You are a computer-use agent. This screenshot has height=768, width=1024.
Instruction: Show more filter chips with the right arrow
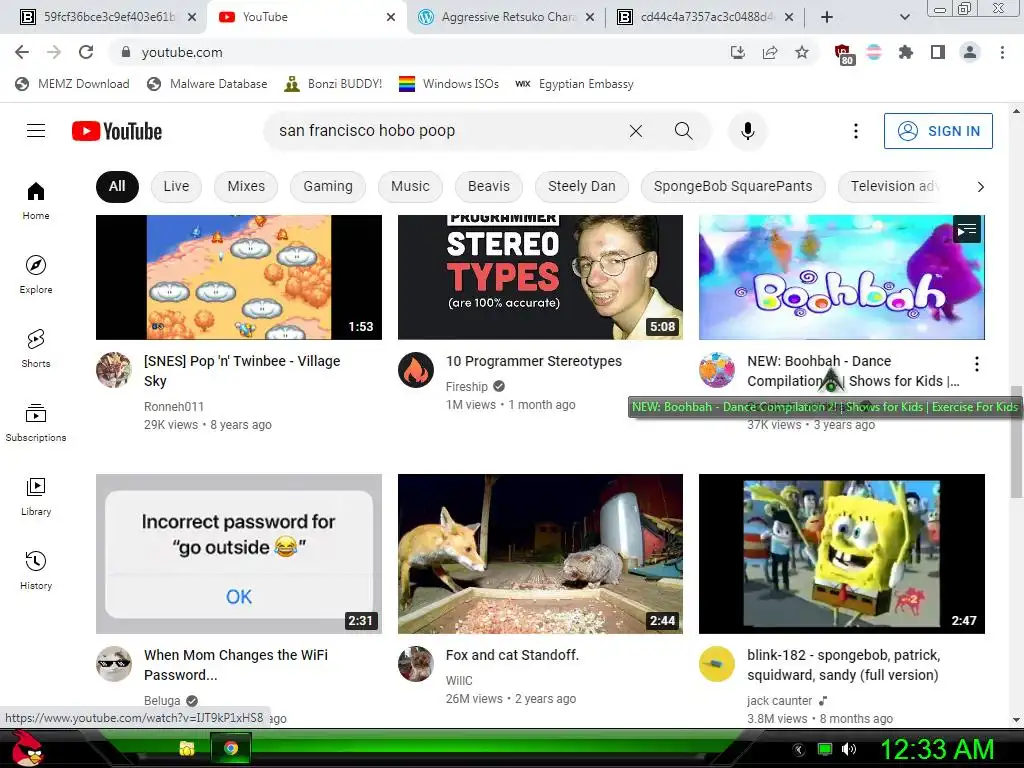[980, 187]
